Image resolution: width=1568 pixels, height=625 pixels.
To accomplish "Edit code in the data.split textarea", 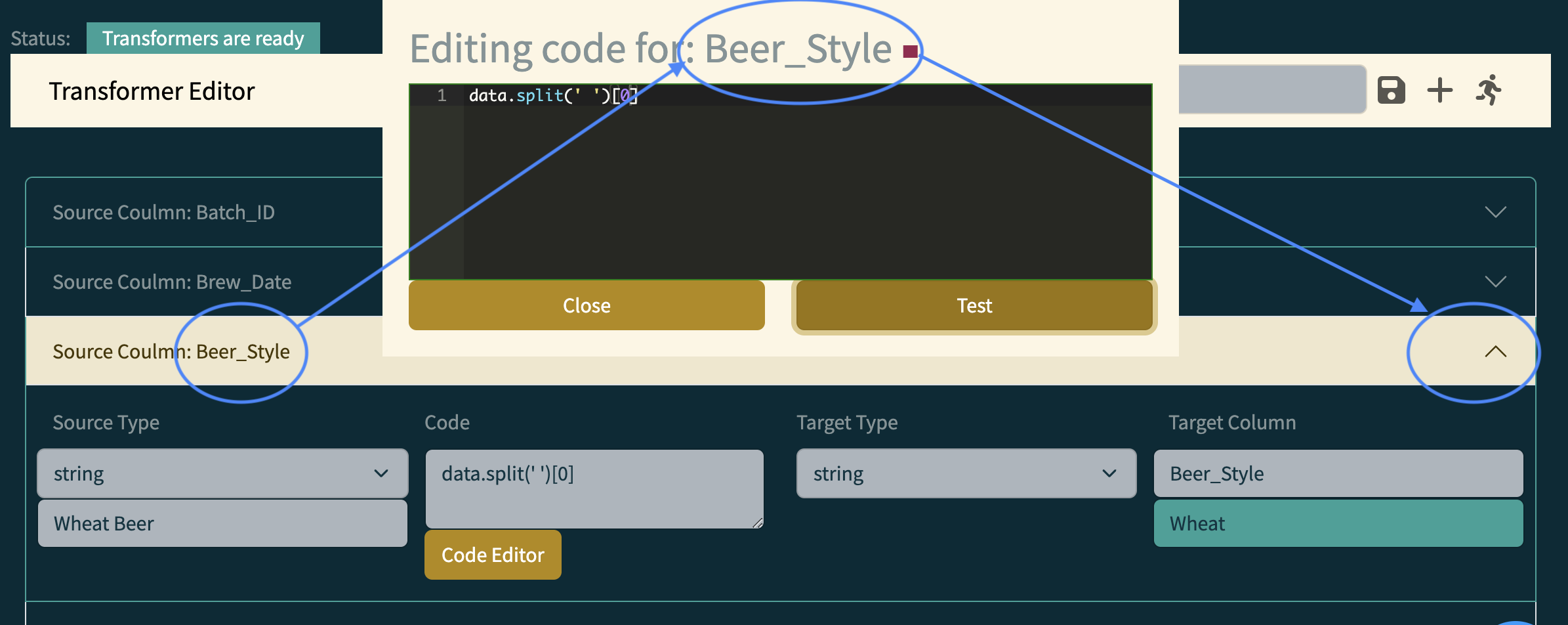I will click(594, 488).
